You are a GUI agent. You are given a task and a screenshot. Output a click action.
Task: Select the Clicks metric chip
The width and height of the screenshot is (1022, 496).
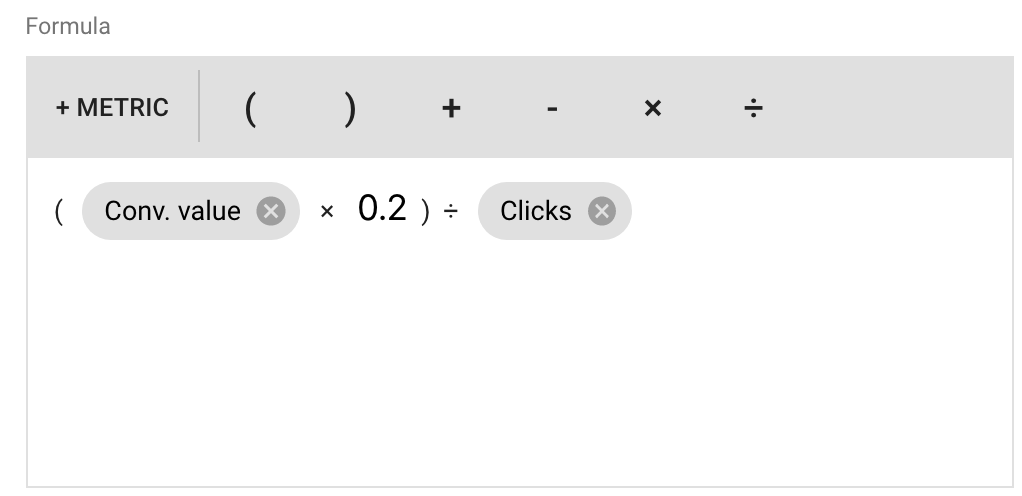[536, 211]
